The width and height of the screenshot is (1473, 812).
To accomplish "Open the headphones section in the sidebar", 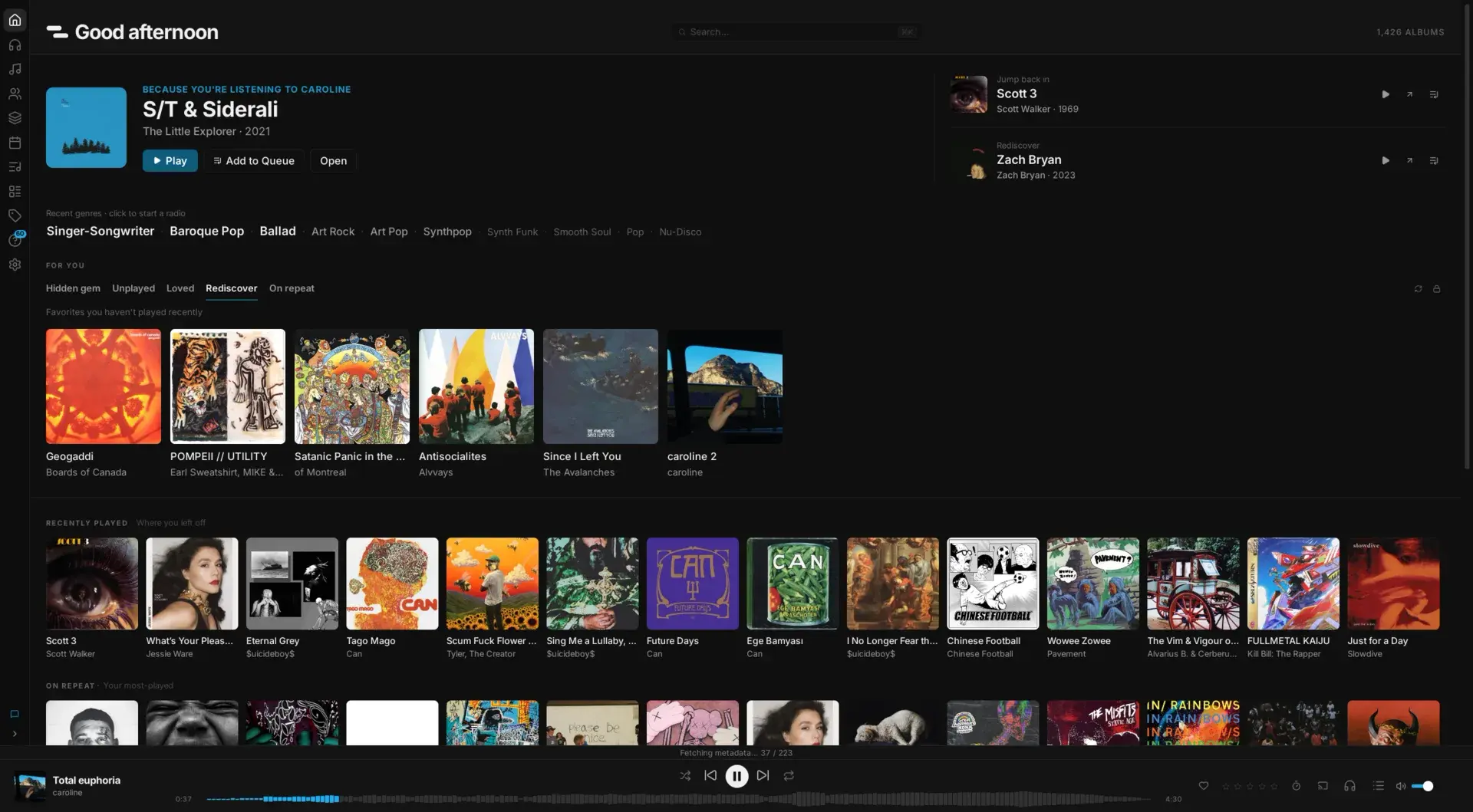I will point(15,44).
